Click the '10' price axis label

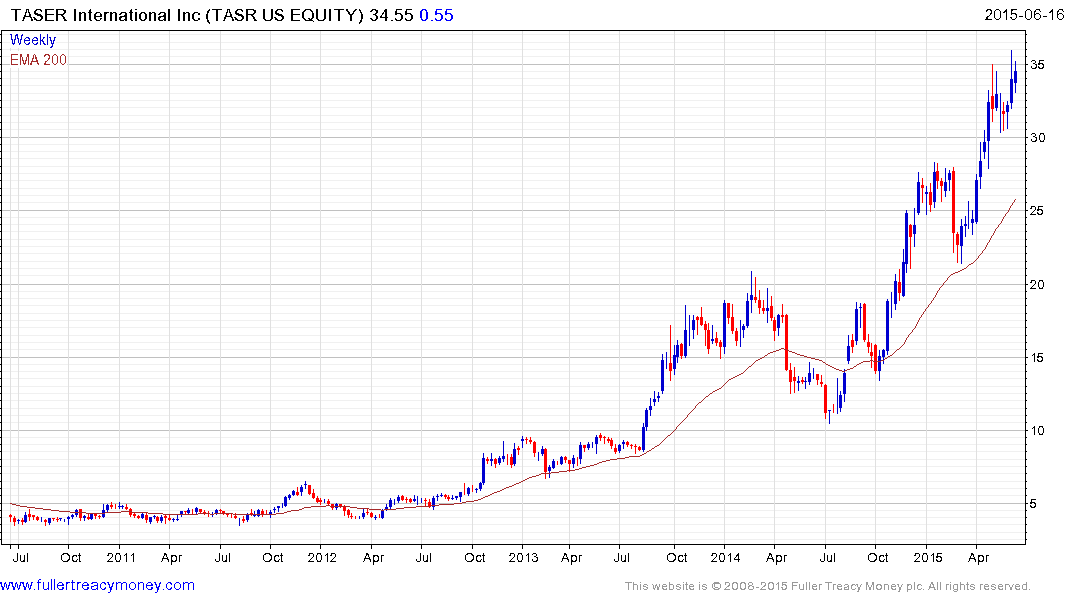click(x=1037, y=431)
